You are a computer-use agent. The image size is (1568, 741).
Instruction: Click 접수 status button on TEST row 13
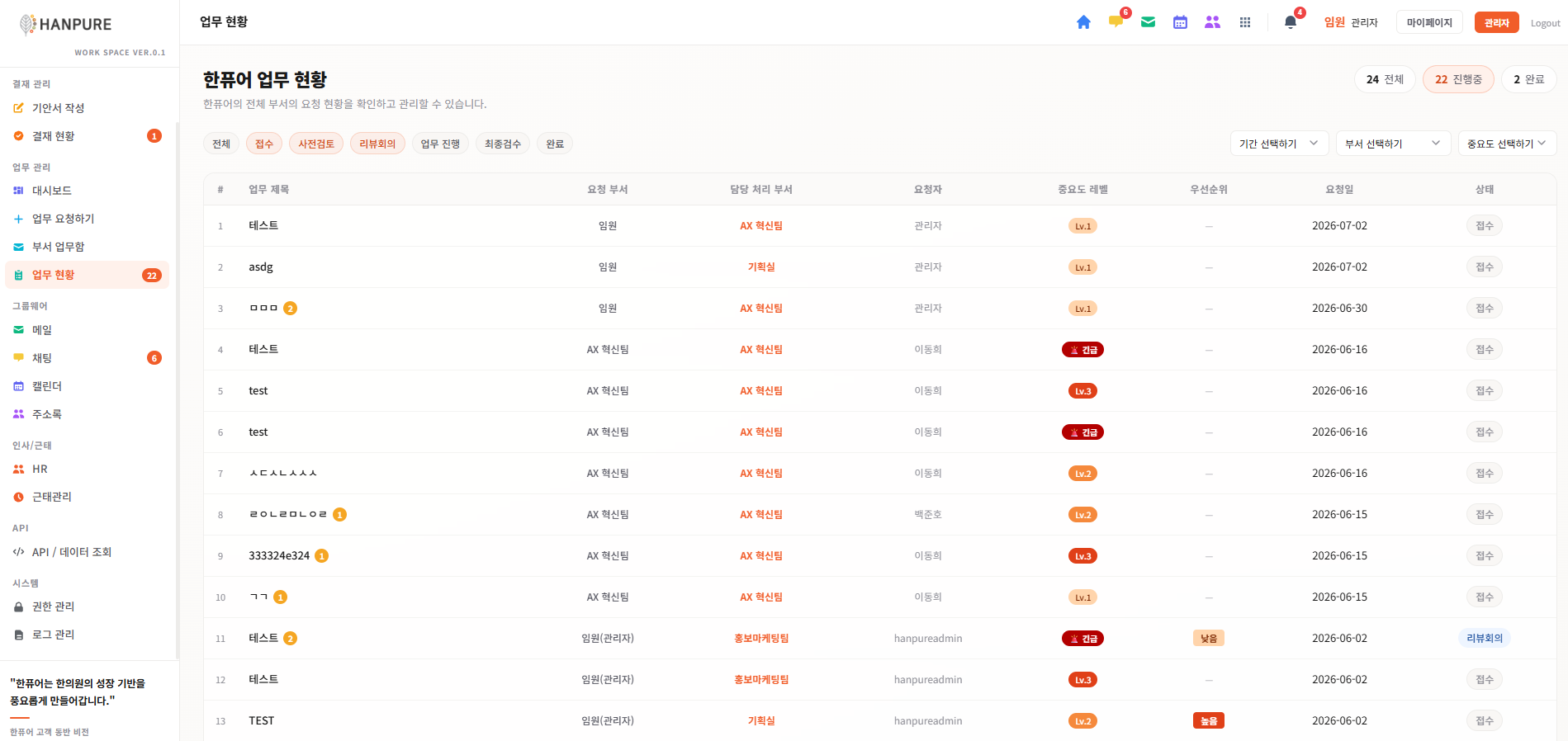tap(1484, 721)
